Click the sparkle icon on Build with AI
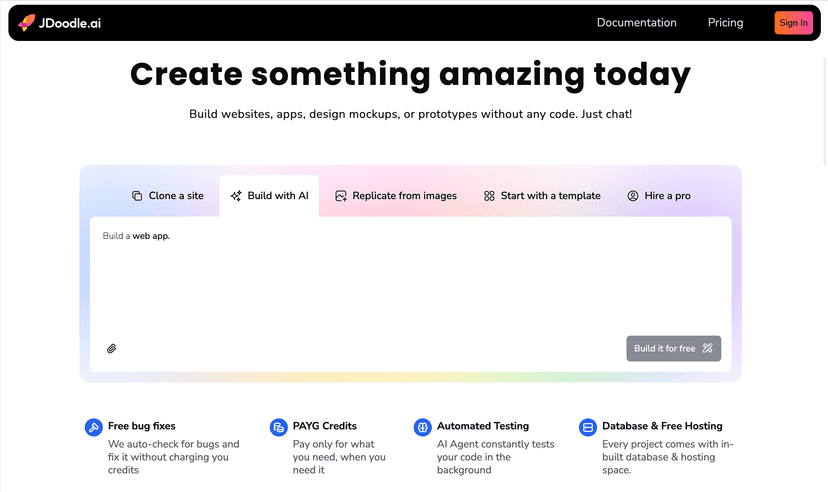828x492 pixels. pos(236,196)
